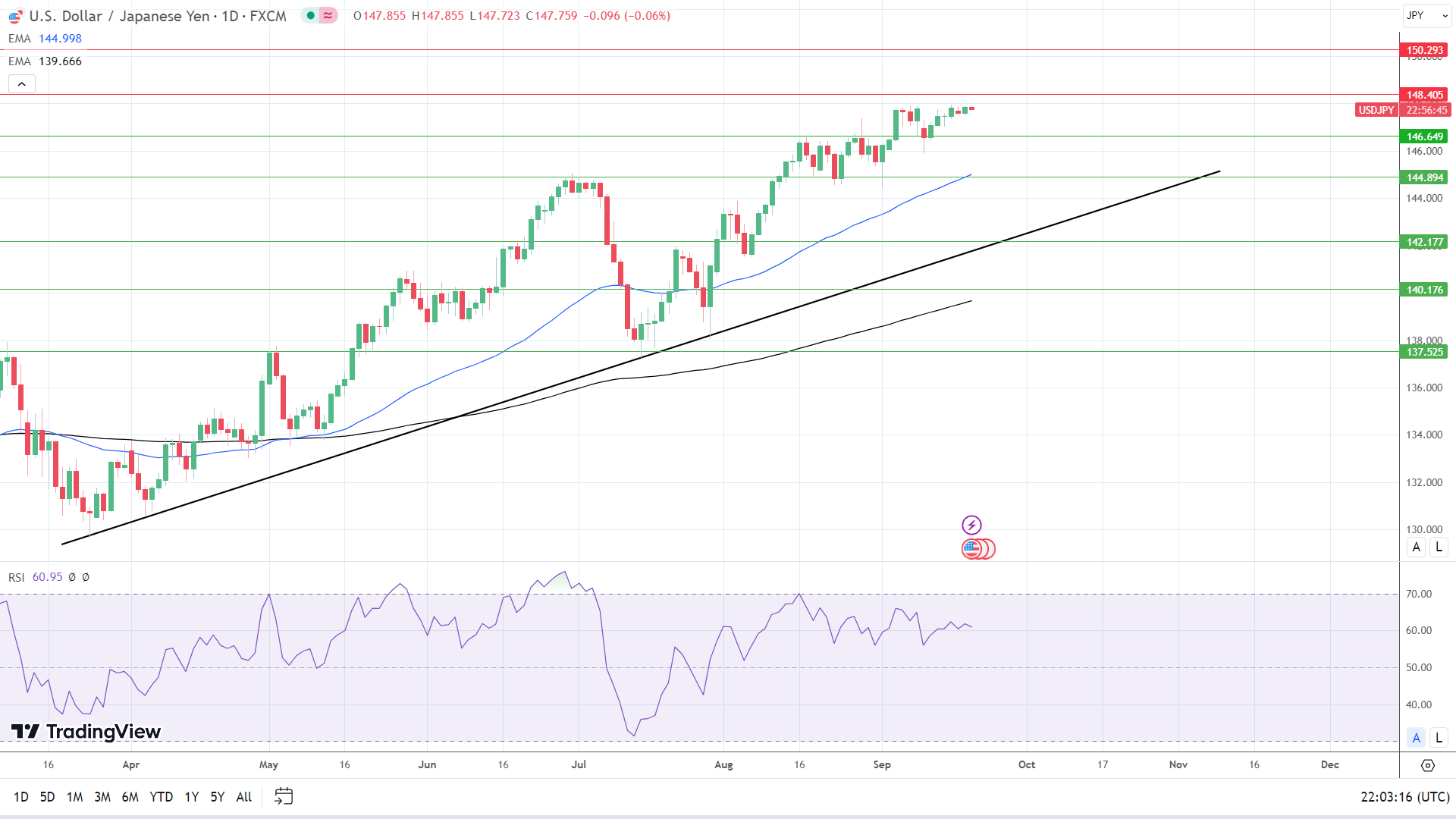Click the purple lightning event marker
The height and width of the screenshot is (819, 1456).
click(x=971, y=525)
